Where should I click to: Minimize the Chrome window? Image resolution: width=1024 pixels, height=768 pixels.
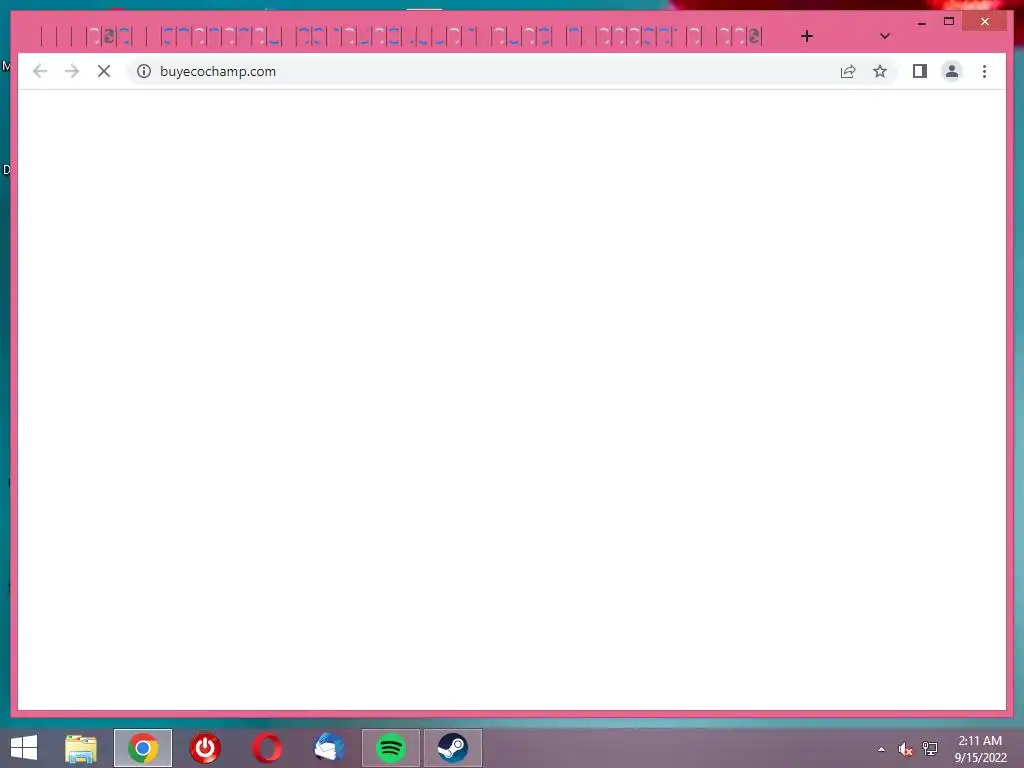[x=921, y=22]
